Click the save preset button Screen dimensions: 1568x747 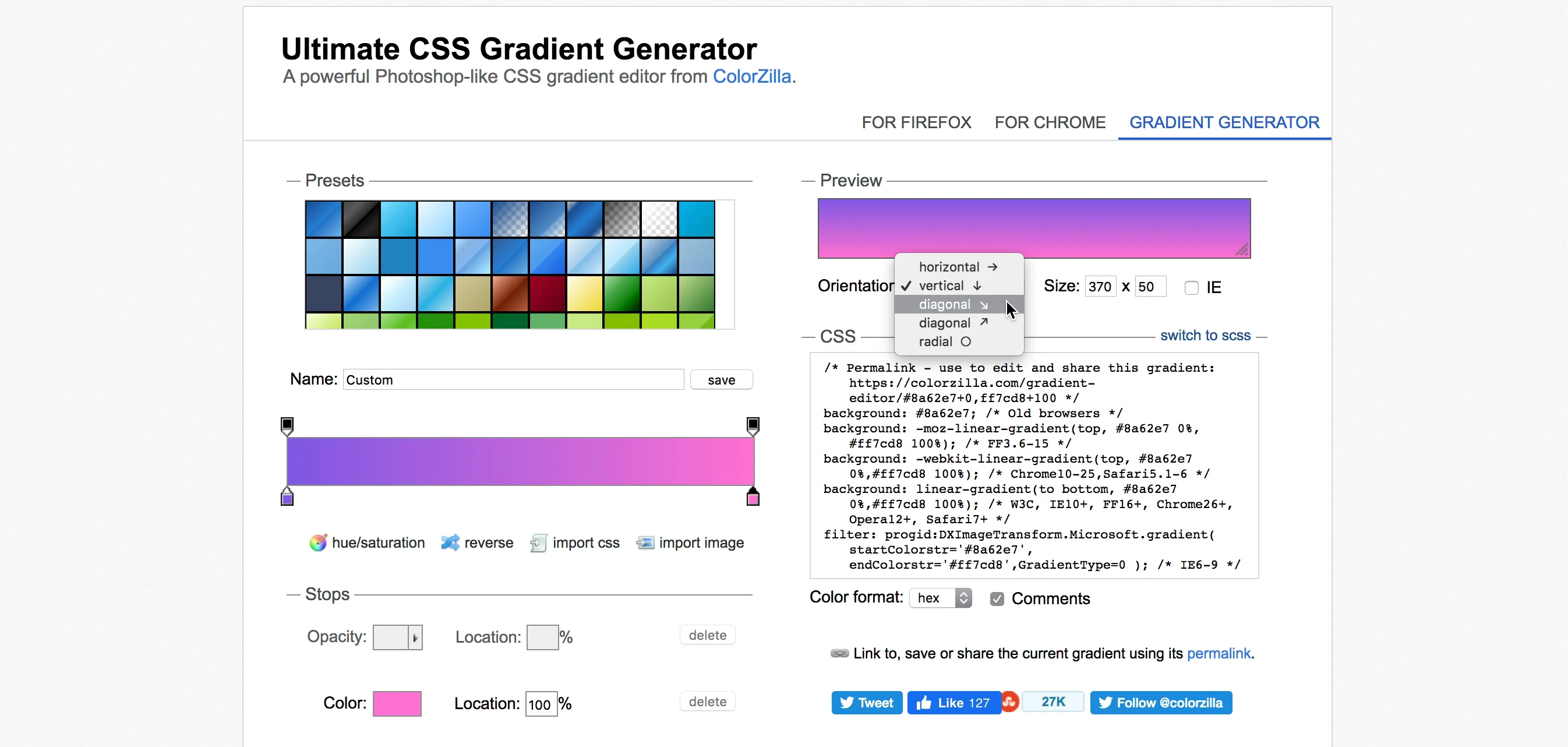coord(721,380)
